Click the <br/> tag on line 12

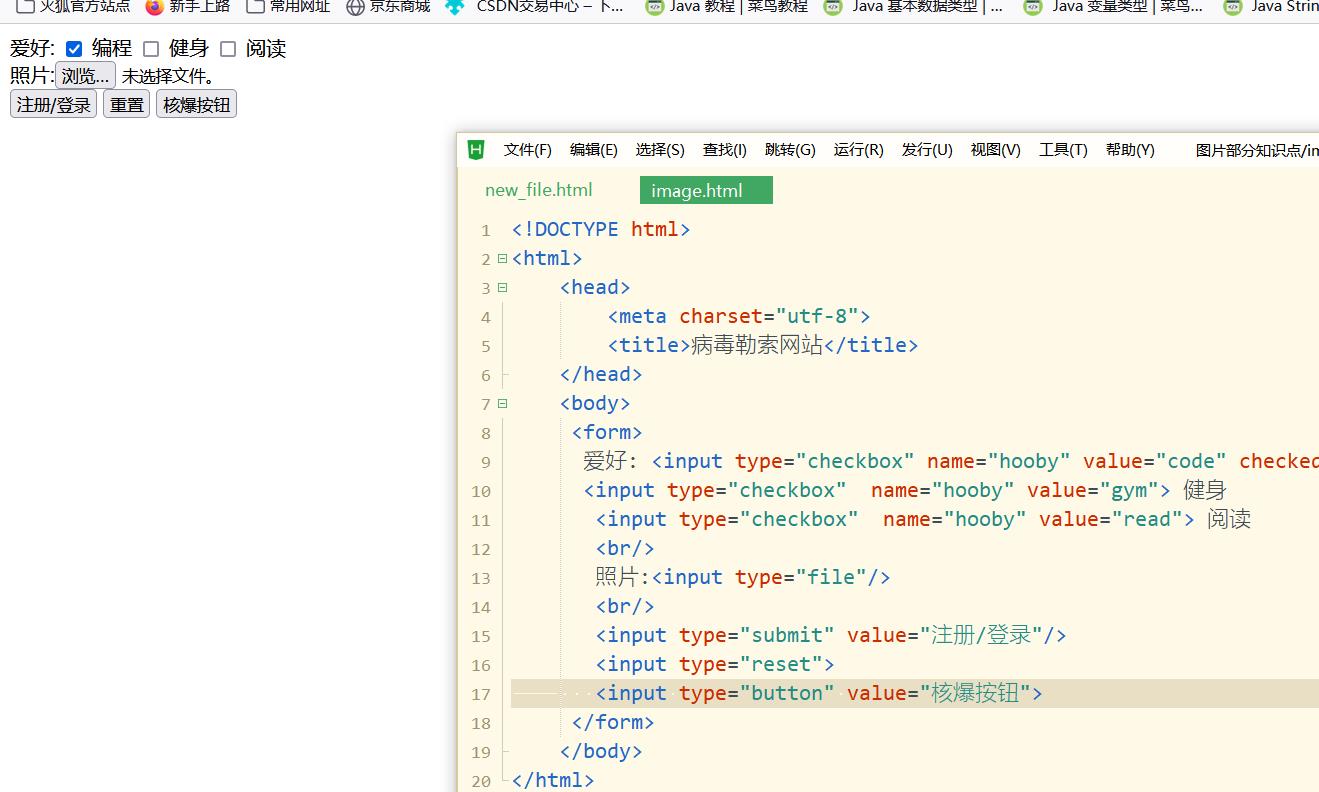(x=625, y=548)
